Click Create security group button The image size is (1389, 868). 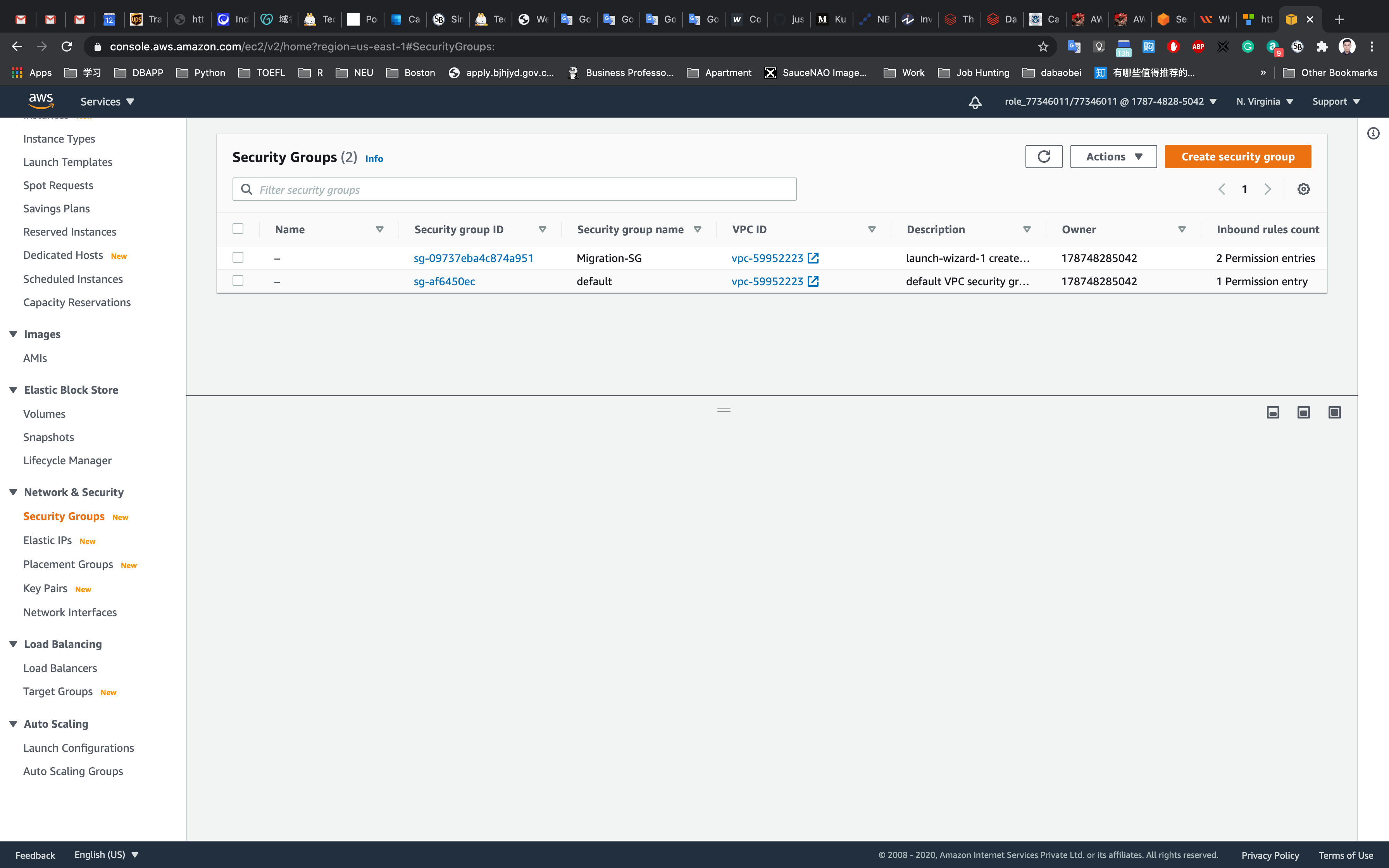click(x=1237, y=157)
